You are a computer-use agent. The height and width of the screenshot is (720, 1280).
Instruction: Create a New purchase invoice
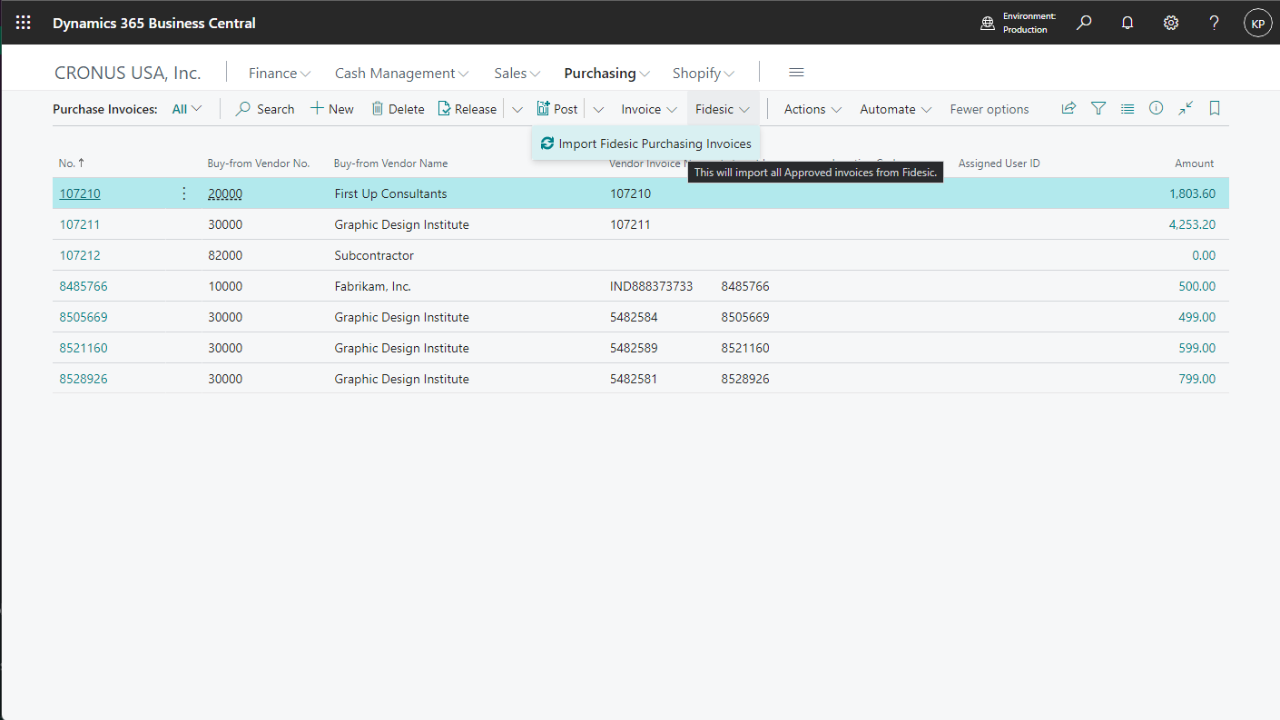pyautogui.click(x=332, y=109)
